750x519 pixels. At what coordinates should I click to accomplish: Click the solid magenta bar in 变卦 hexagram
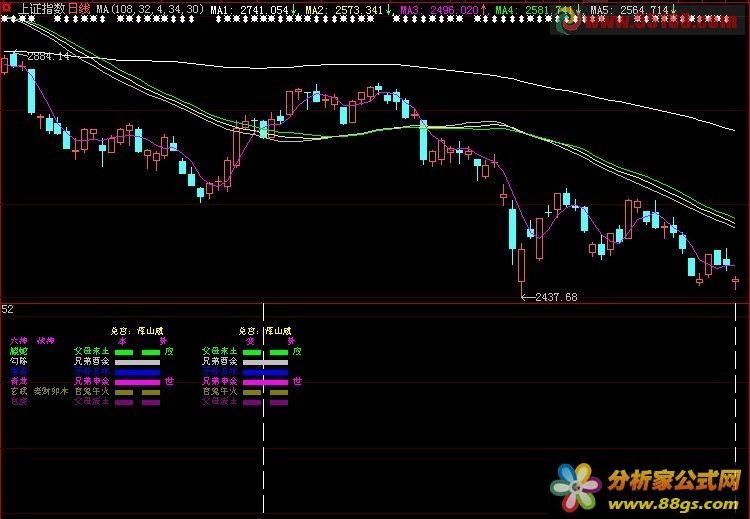click(265, 382)
